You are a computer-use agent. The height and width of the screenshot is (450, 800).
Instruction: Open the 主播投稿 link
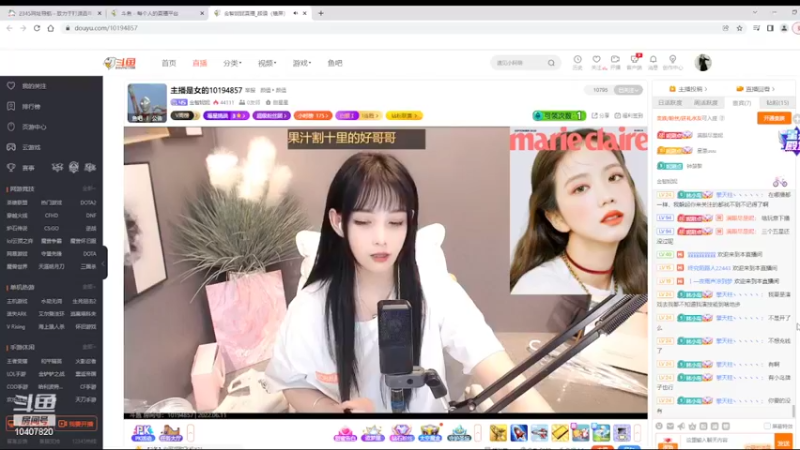[x=688, y=89]
